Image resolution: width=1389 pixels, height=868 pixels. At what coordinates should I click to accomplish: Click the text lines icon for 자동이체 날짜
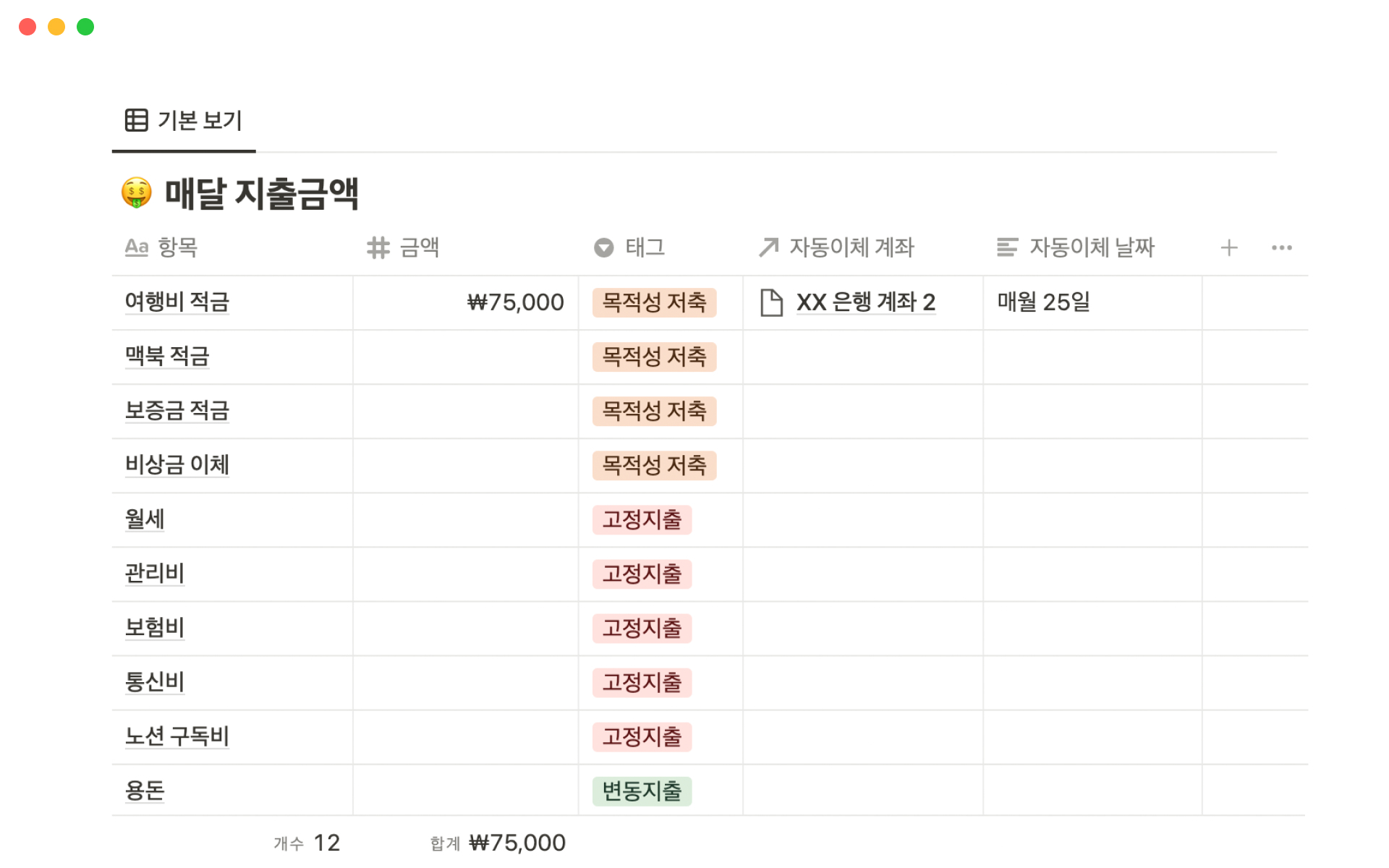click(1006, 247)
